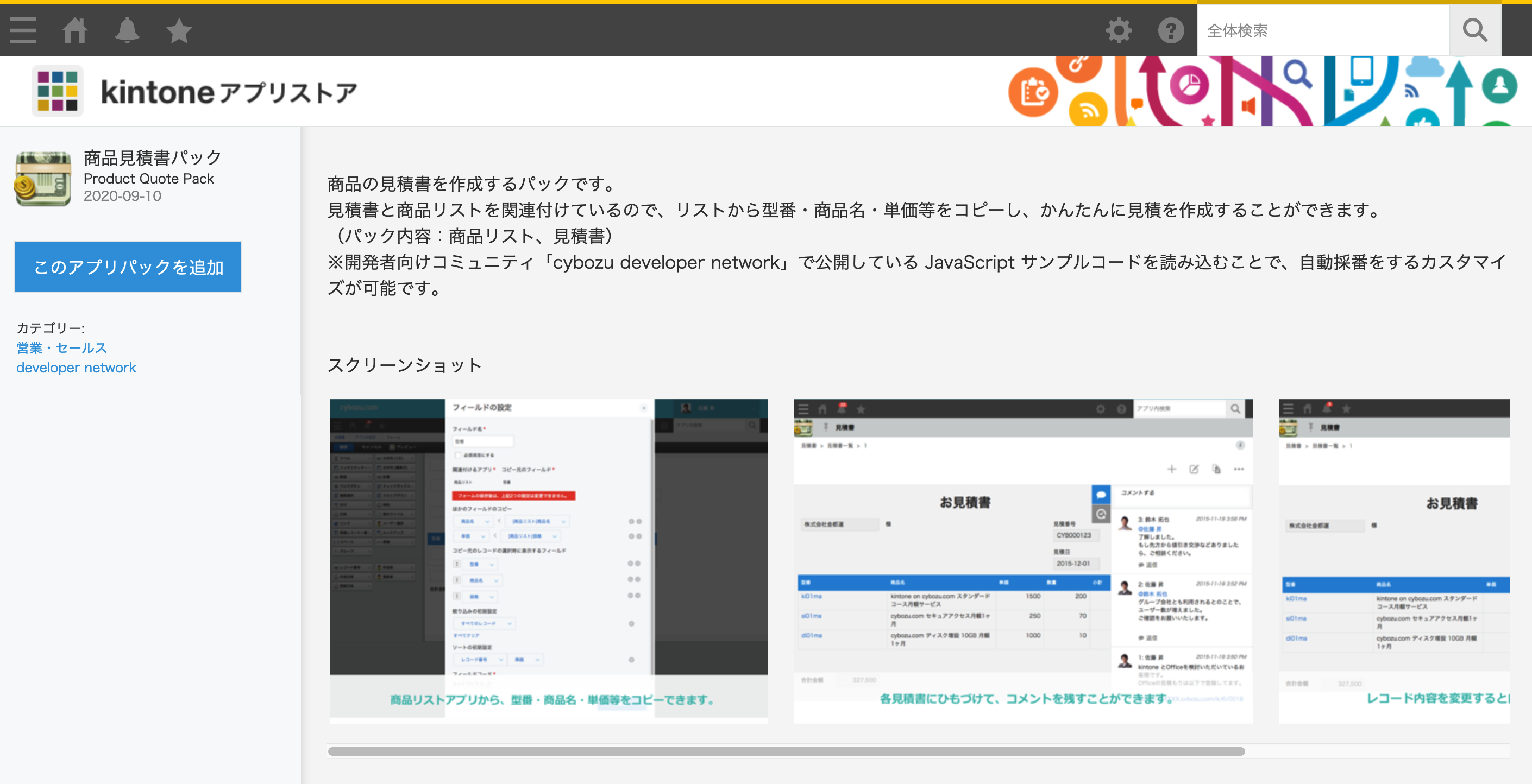This screenshot has width=1532, height=784.
Task: Click the このアプリパックを追加 button
Action: pyautogui.click(x=128, y=267)
